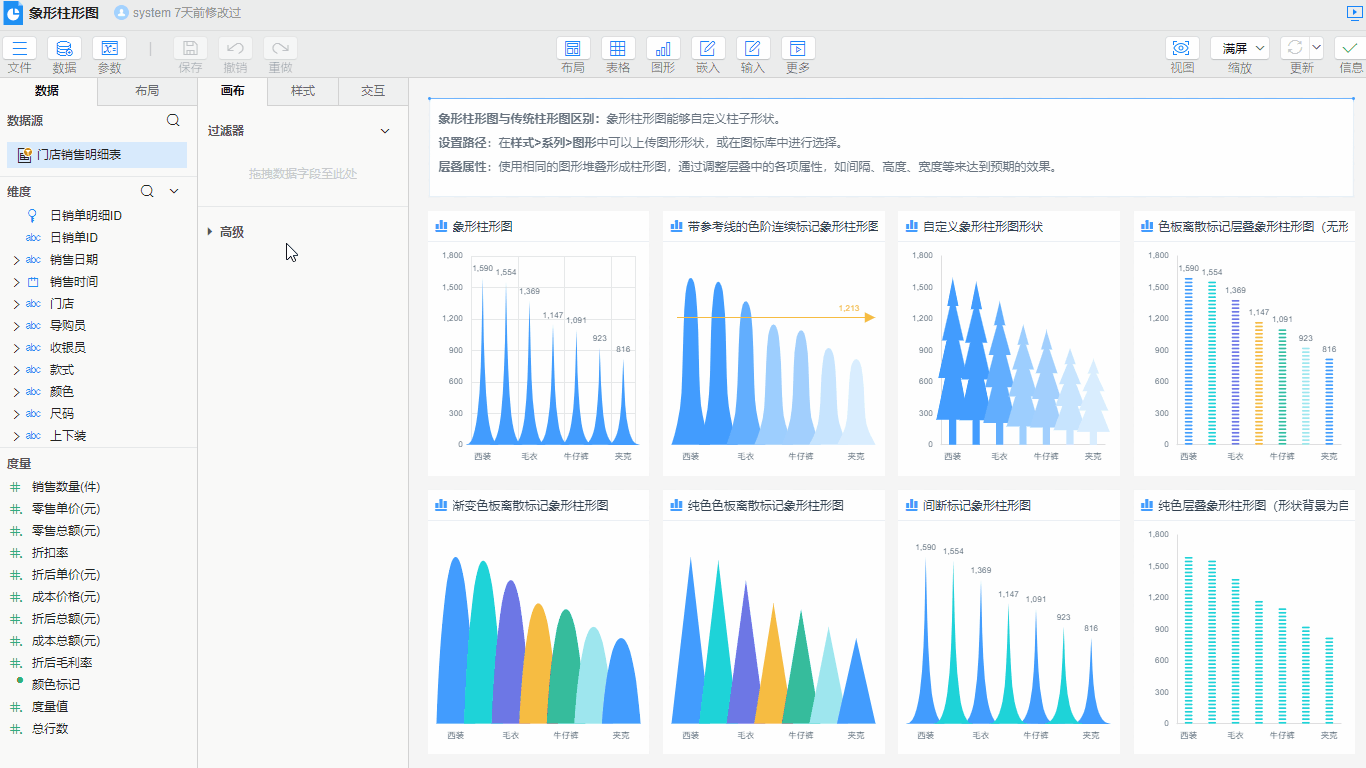1366x768 pixels.
Task: Switch to the 布局 tab in left panel
Action: [147, 91]
